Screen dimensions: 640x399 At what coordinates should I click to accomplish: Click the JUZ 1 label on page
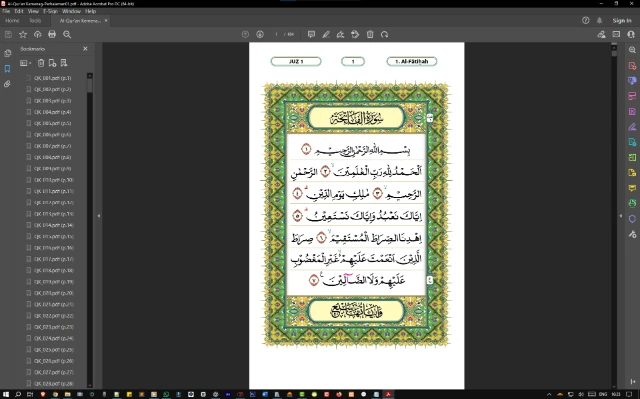pos(296,62)
